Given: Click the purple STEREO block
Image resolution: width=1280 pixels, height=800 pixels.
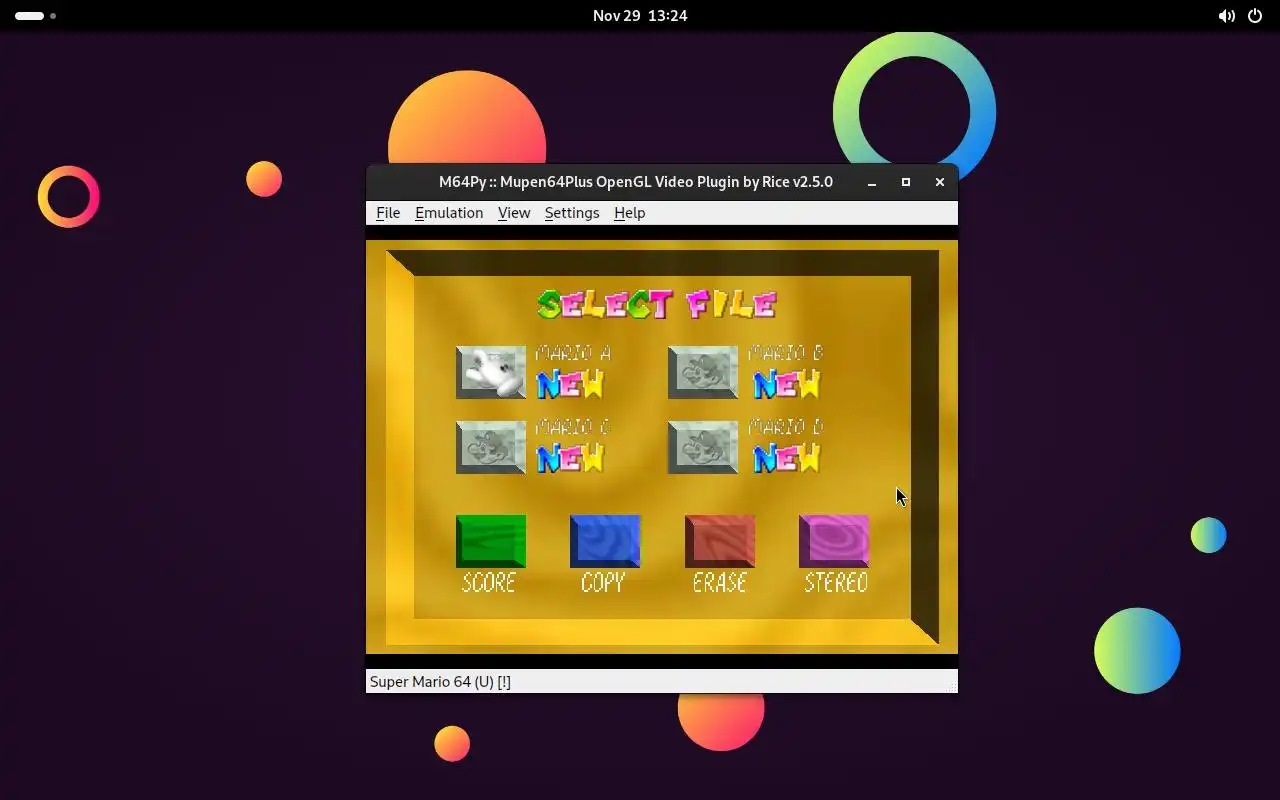Looking at the screenshot, I should click(834, 541).
